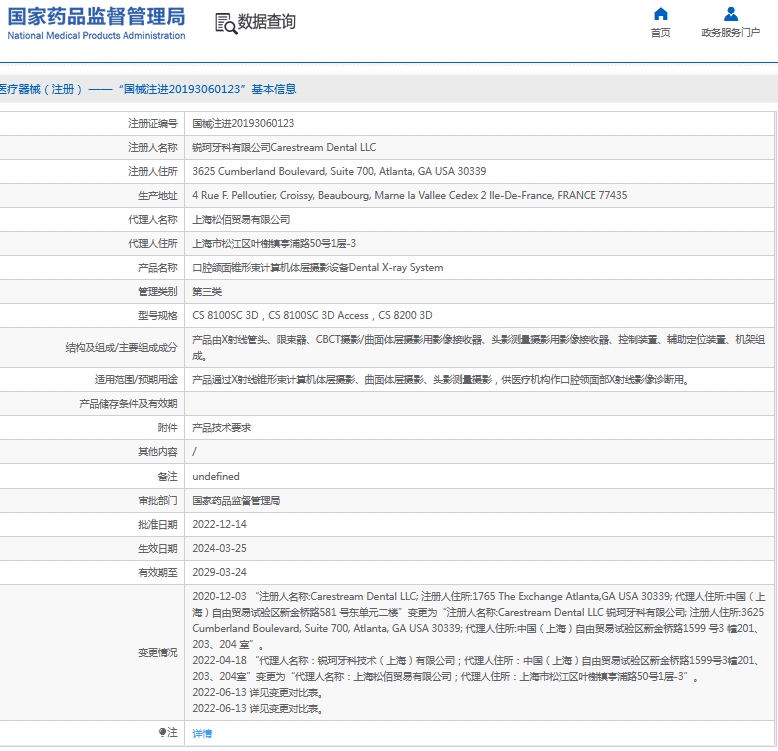
Task: Select agent name 上海松佰贸易有限公司
Action: pos(241,219)
